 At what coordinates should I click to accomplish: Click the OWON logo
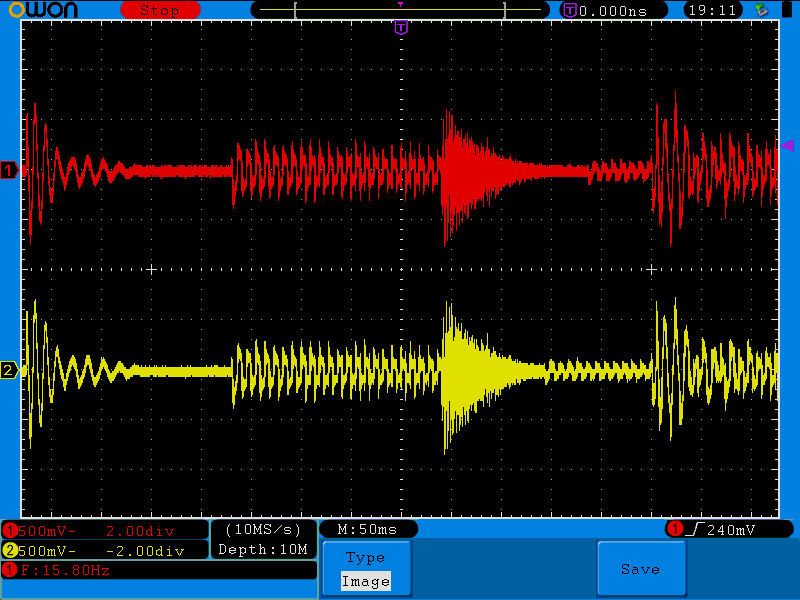pyautogui.click(x=43, y=10)
